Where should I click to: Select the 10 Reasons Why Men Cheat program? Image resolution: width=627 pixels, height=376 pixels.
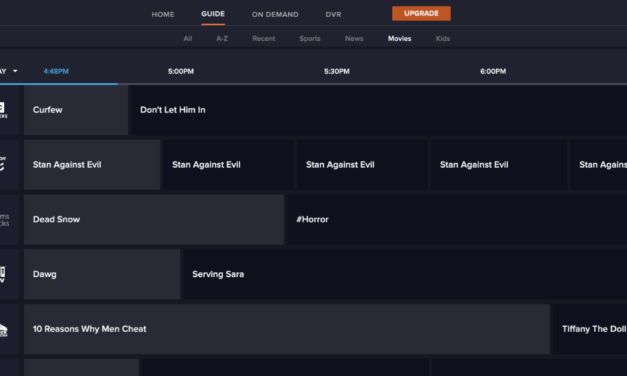(287, 329)
